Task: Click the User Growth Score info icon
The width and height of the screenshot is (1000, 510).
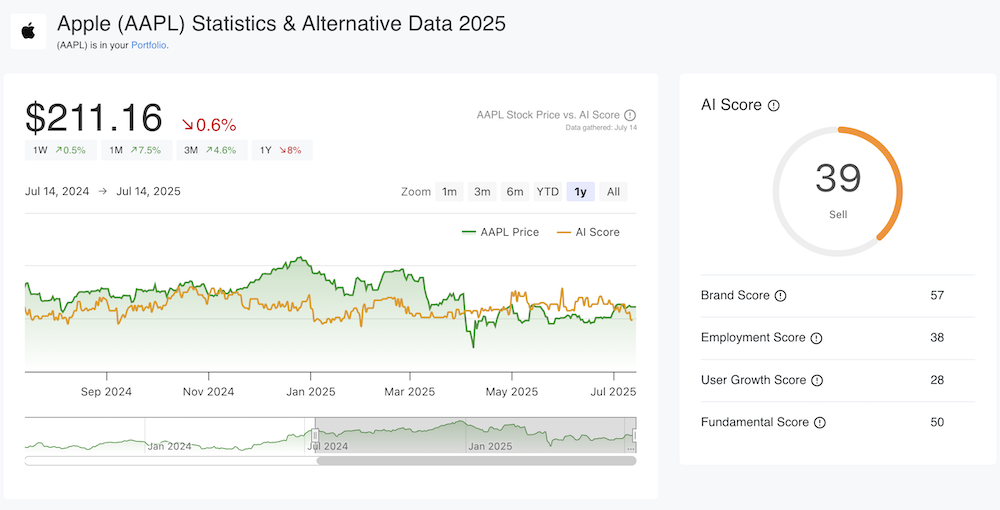Action: [x=817, y=380]
